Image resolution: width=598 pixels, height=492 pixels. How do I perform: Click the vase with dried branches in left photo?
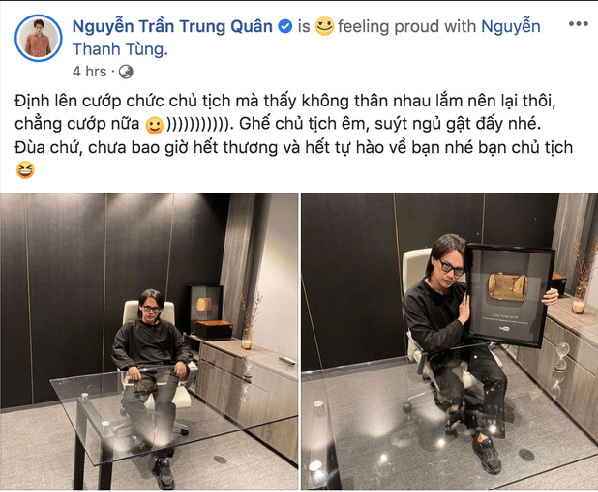point(248,322)
